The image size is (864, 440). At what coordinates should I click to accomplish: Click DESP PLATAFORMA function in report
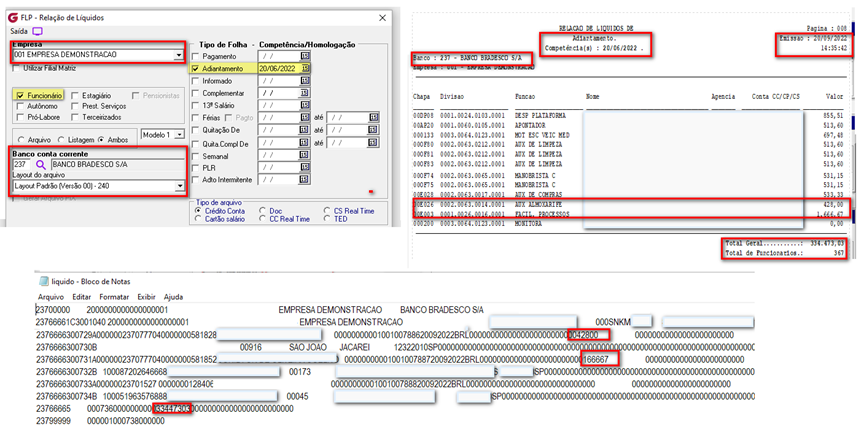tap(540, 116)
